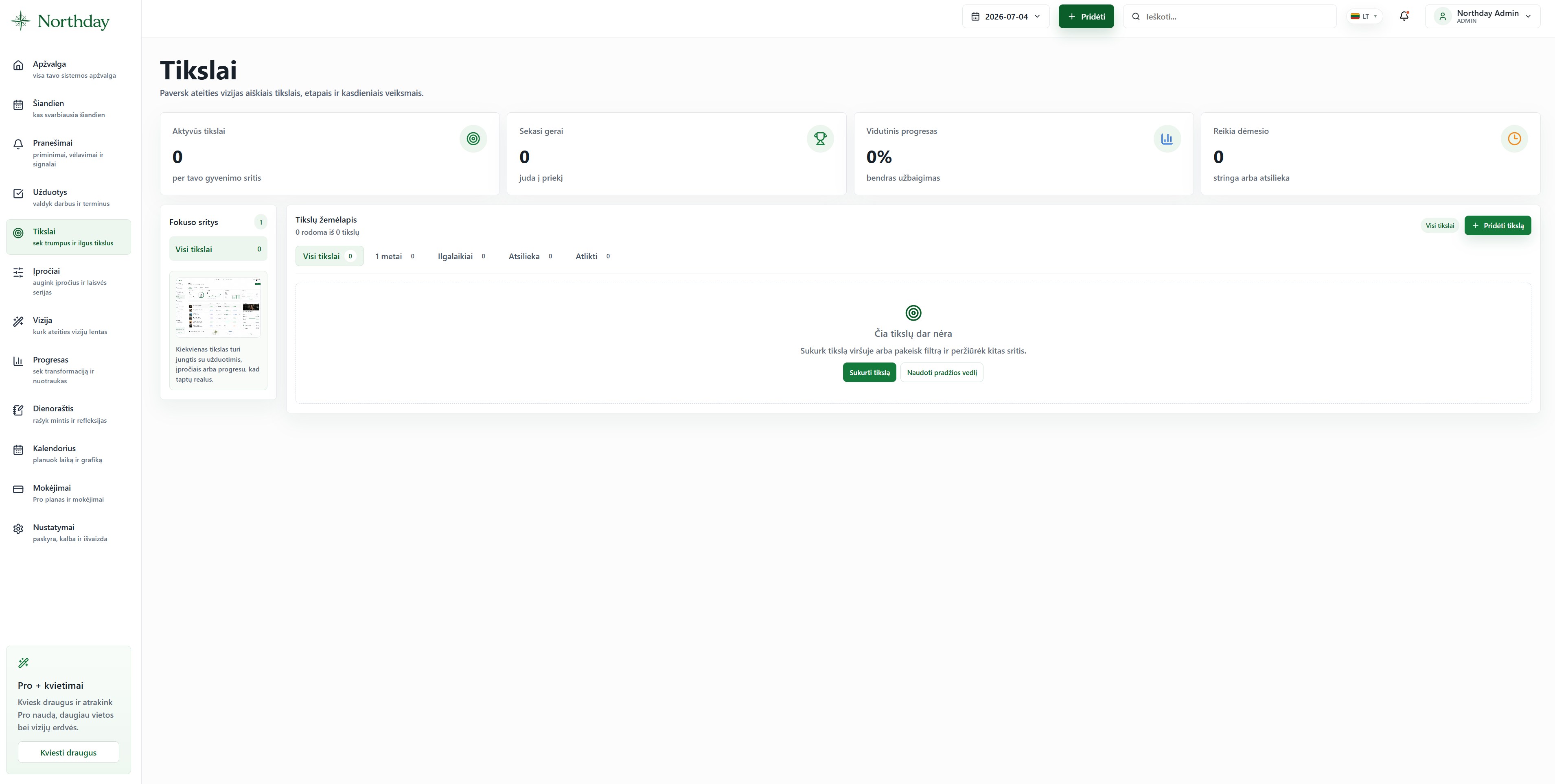Open Apžvalga from the sidebar
Viewport: 1555px width, 784px height.
coord(68,69)
